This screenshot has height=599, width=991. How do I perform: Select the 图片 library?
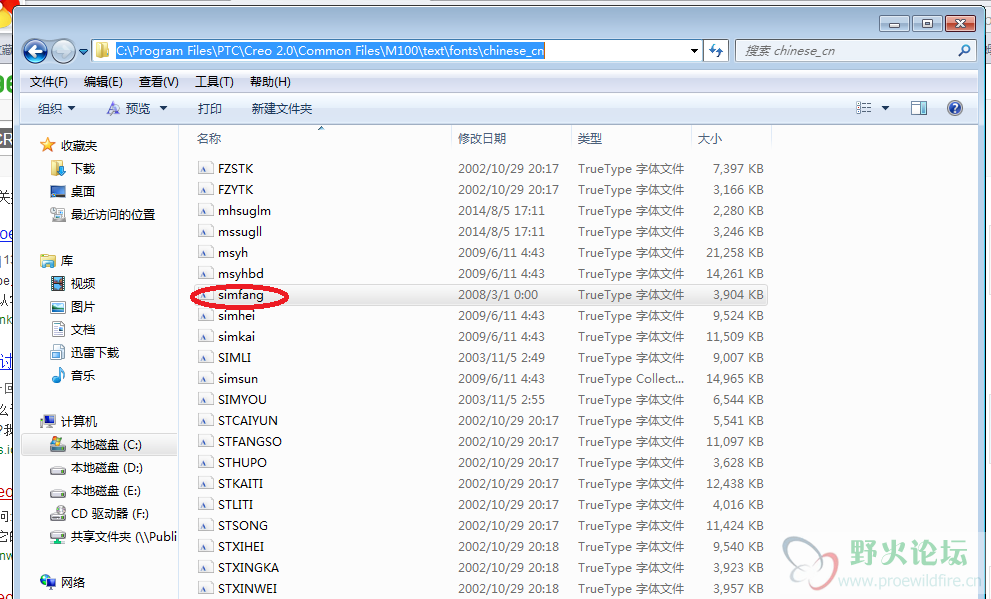83,306
